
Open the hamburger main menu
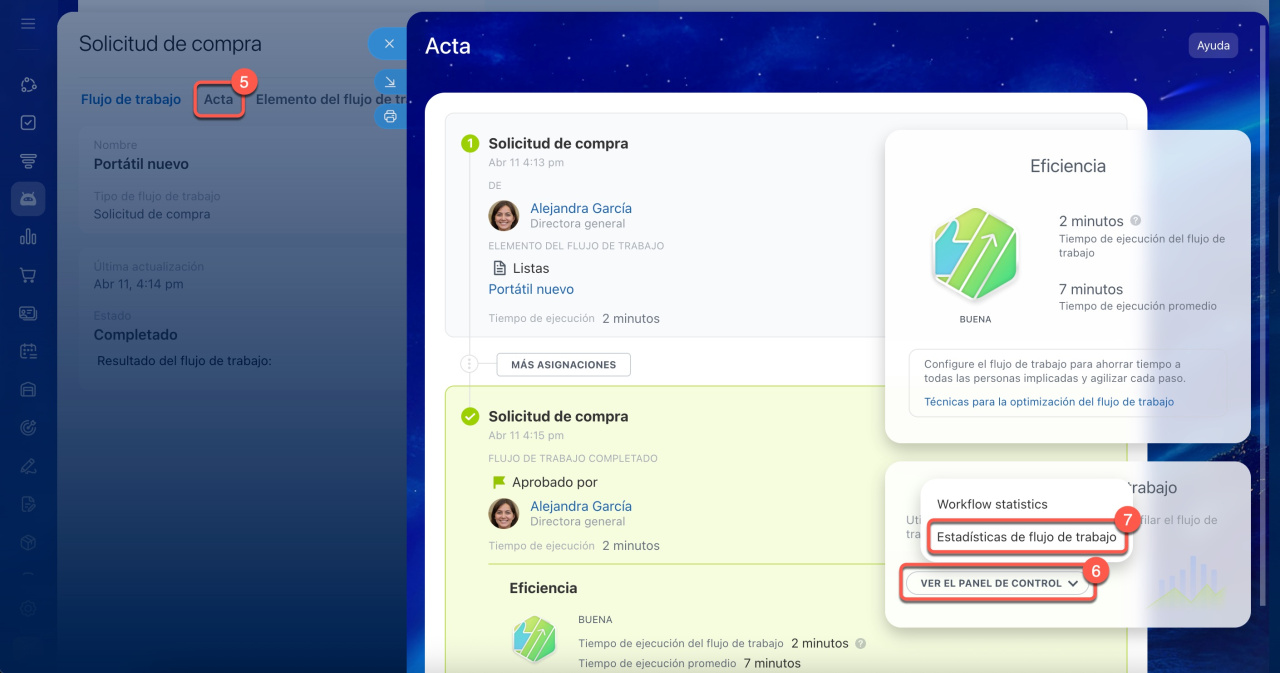(x=28, y=23)
